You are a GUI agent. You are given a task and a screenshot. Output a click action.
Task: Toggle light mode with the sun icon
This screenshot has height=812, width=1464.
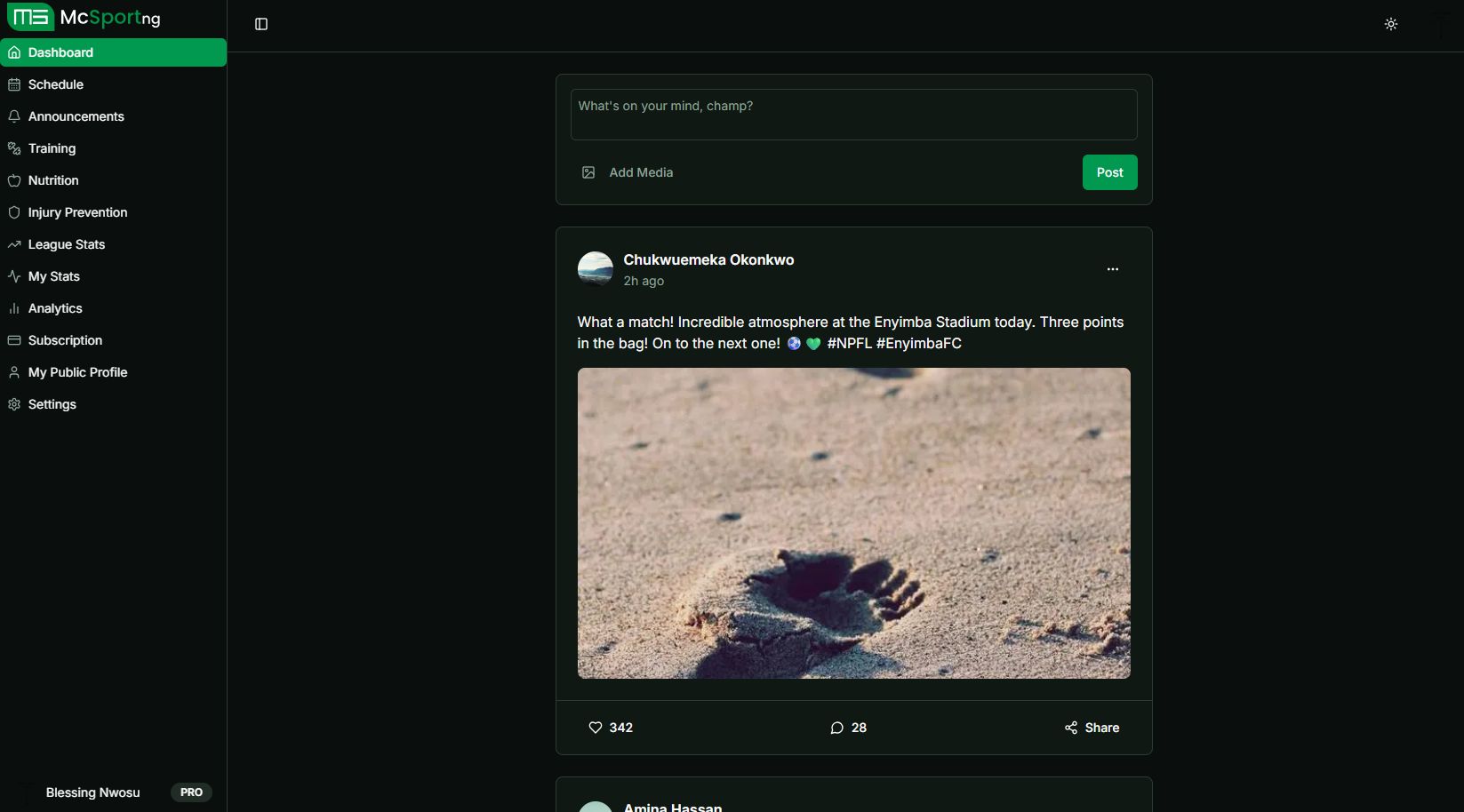click(1391, 24)
